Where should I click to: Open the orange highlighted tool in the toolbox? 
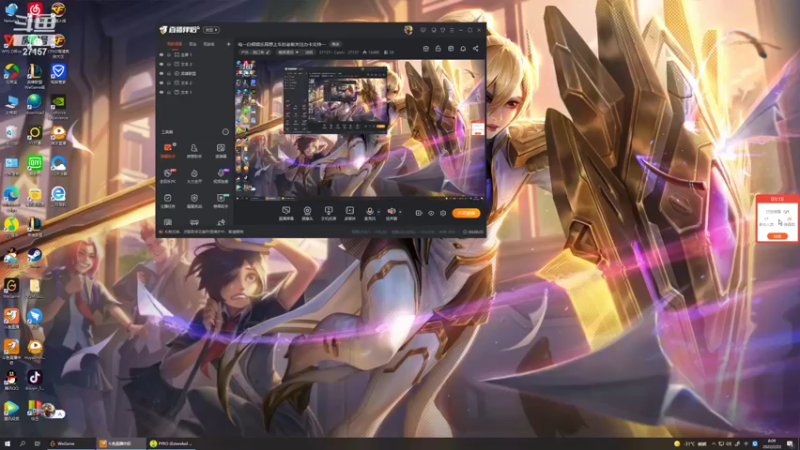[x=168, y=151]
